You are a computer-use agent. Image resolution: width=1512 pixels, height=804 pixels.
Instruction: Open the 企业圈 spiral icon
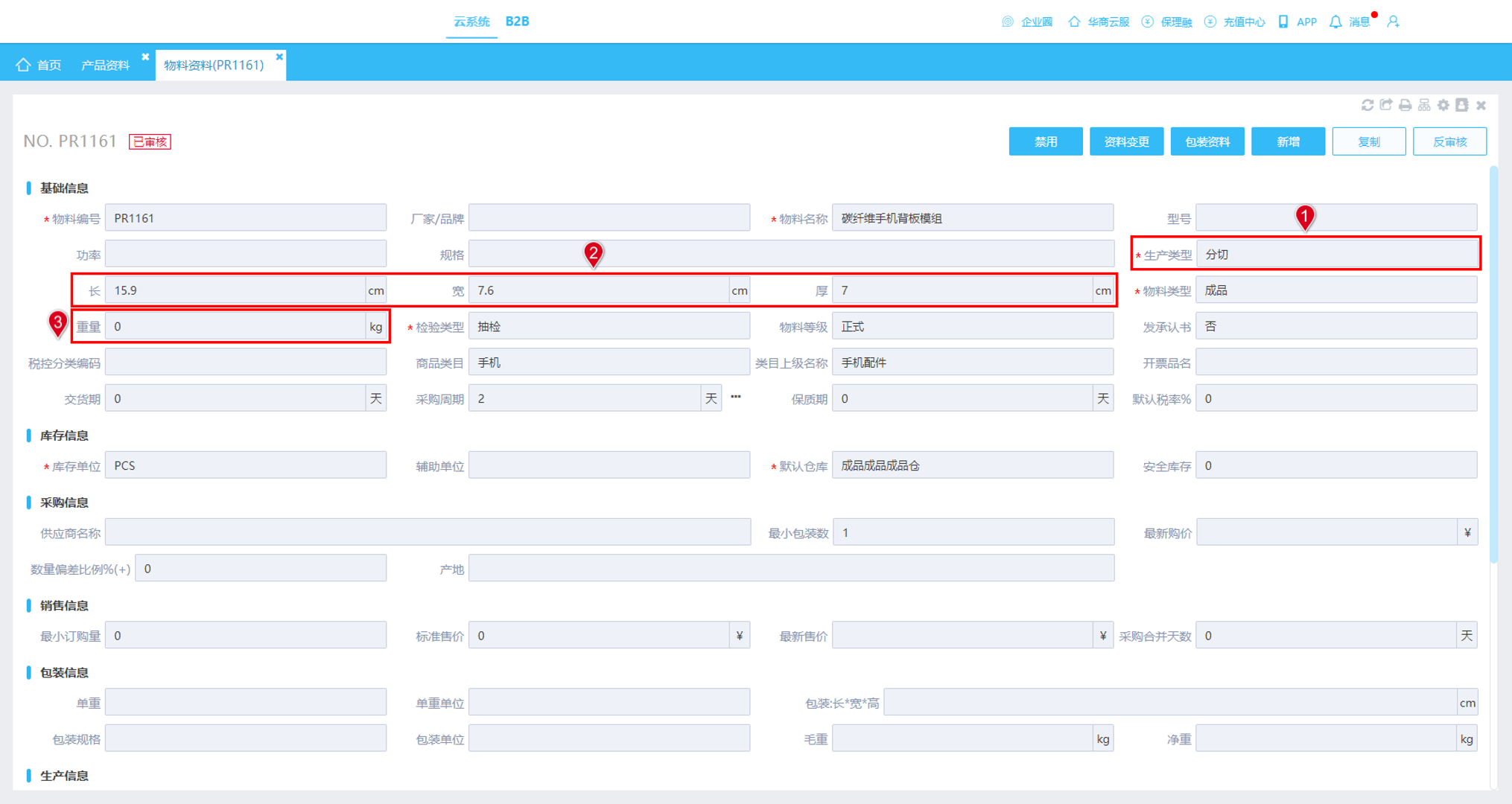pos(1008,22)
